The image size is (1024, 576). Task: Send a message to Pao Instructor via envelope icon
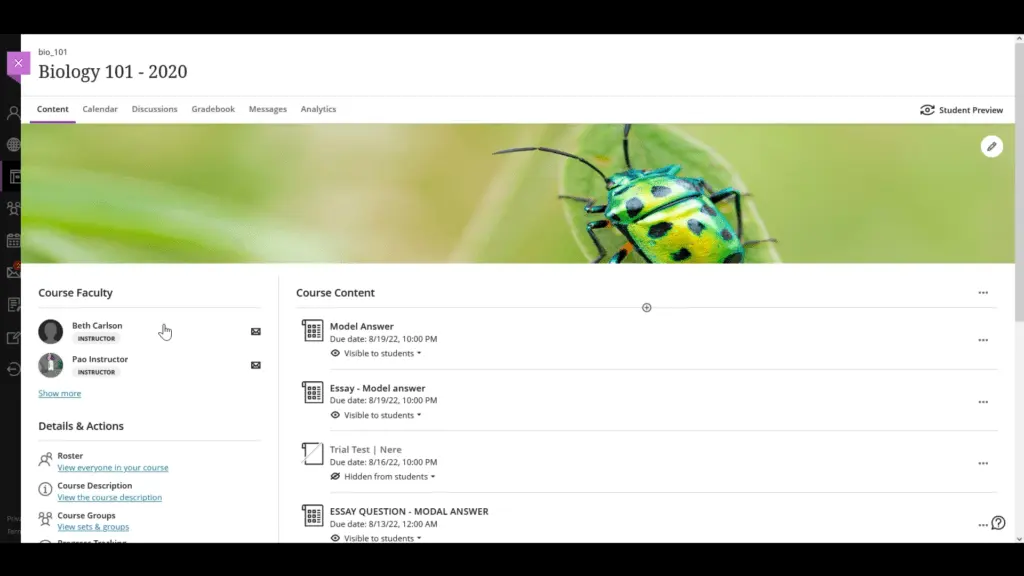[256, 365]
